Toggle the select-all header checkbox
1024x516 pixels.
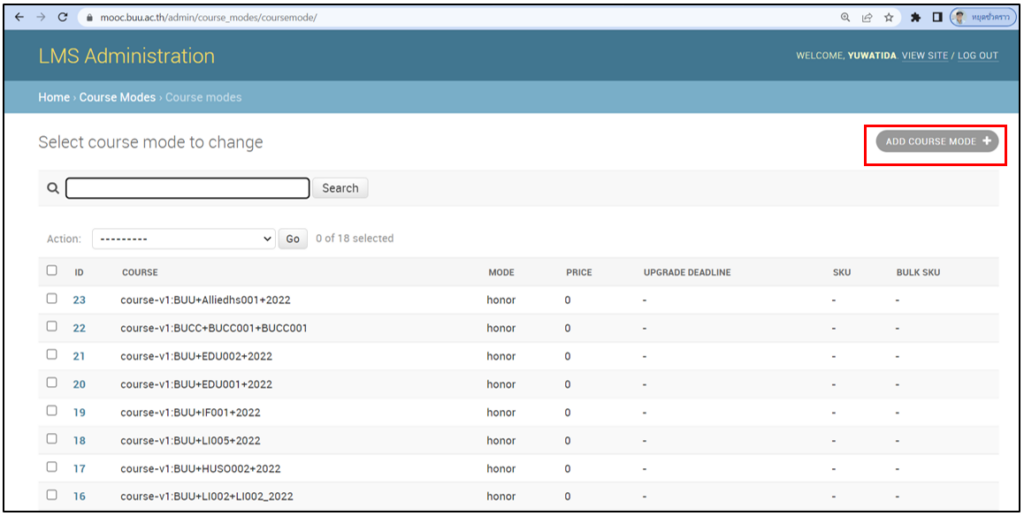pos(52,271)
